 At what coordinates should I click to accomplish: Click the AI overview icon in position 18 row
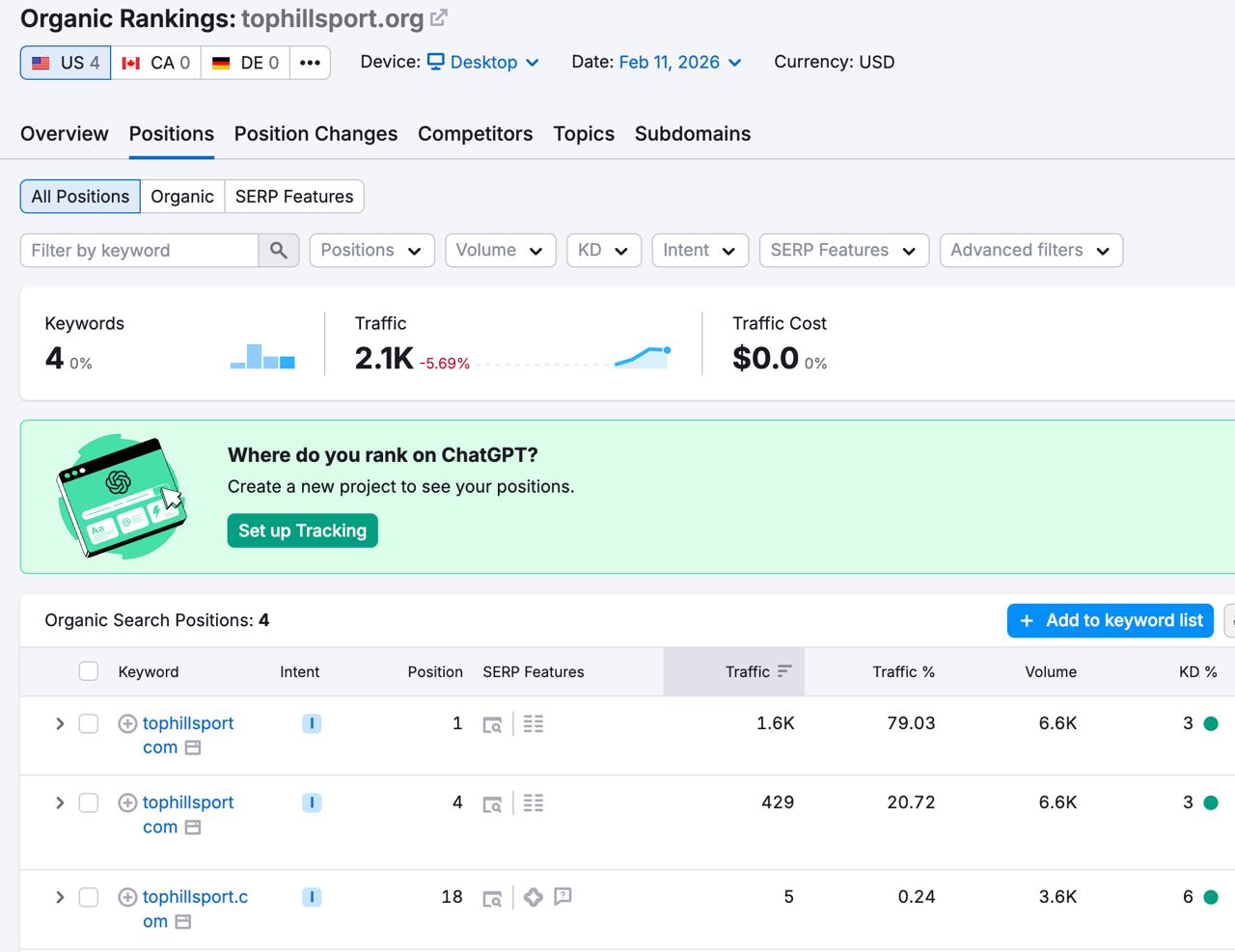[x=534, y=897]
